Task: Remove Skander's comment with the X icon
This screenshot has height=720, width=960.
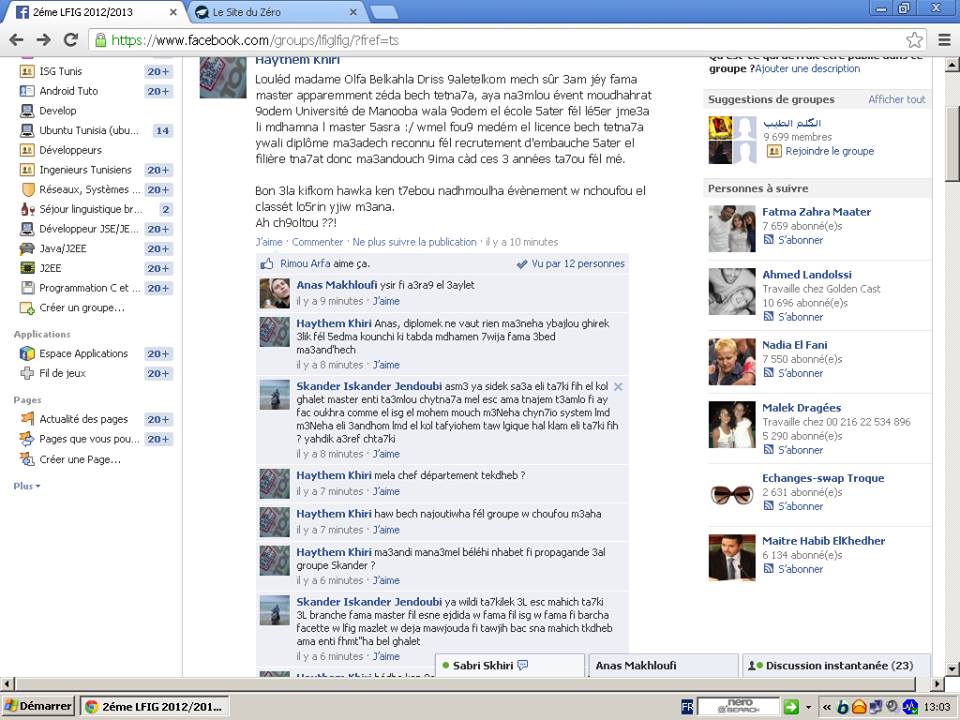Action: 618,386
